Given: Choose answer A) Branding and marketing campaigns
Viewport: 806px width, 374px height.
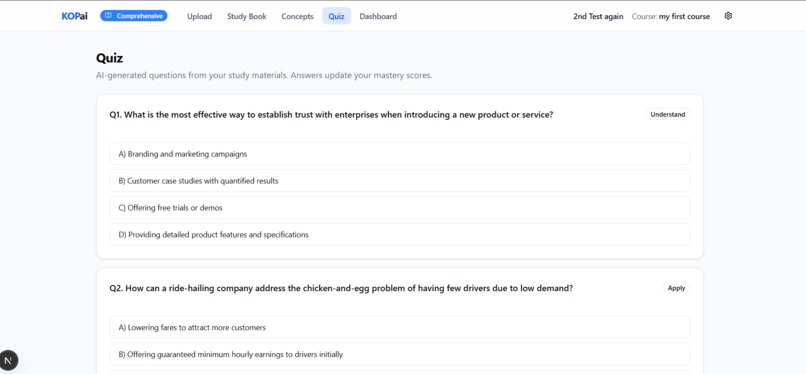Looking at the screenshot, I should (399, 154).
